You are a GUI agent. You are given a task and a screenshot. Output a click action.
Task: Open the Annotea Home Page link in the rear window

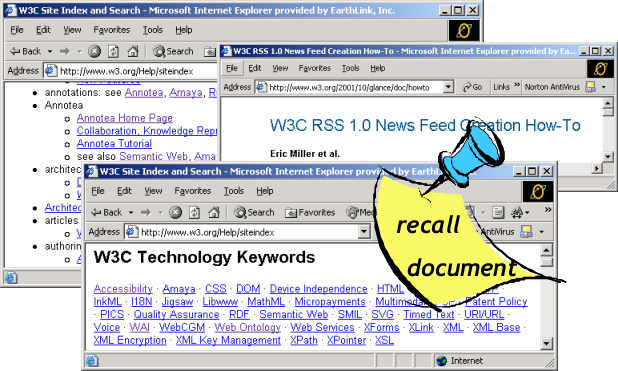125,118
